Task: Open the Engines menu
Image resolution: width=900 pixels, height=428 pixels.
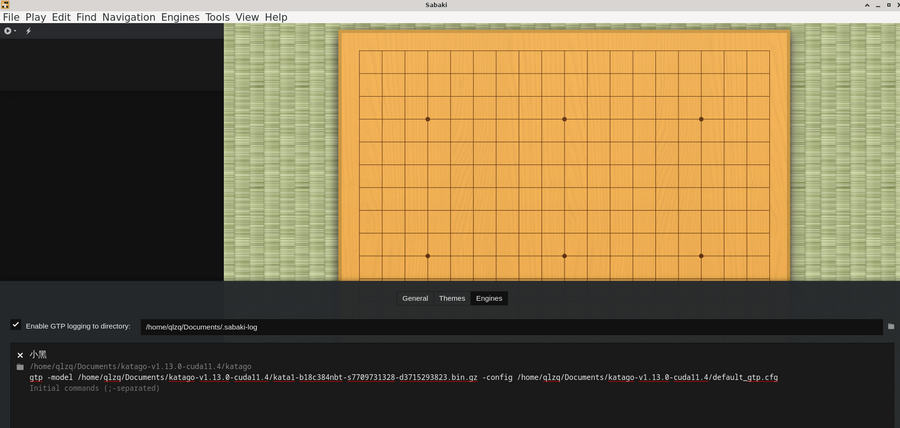Action: pyautogui.click(x=180, y=17)
